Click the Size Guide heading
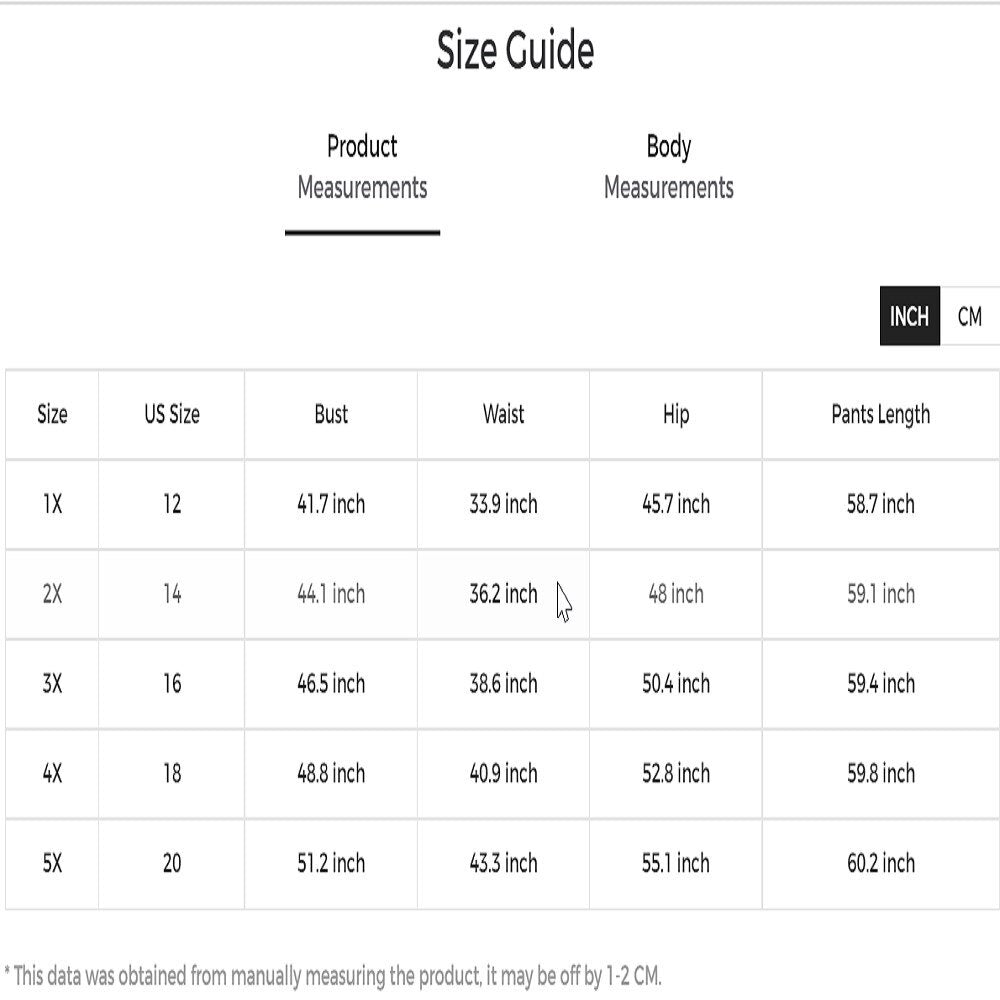The width and height of the screenshot is (1000, 1000). point(515,50)
